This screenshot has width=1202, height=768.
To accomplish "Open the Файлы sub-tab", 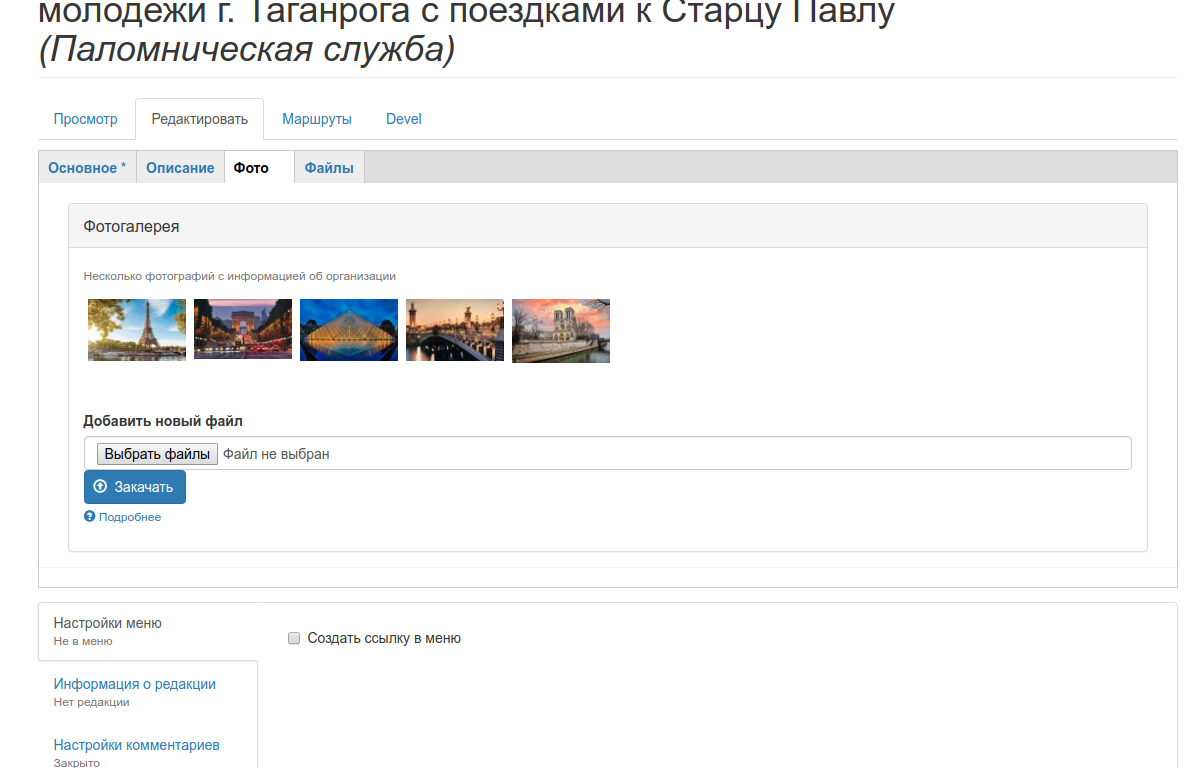I will pos(329,168).
